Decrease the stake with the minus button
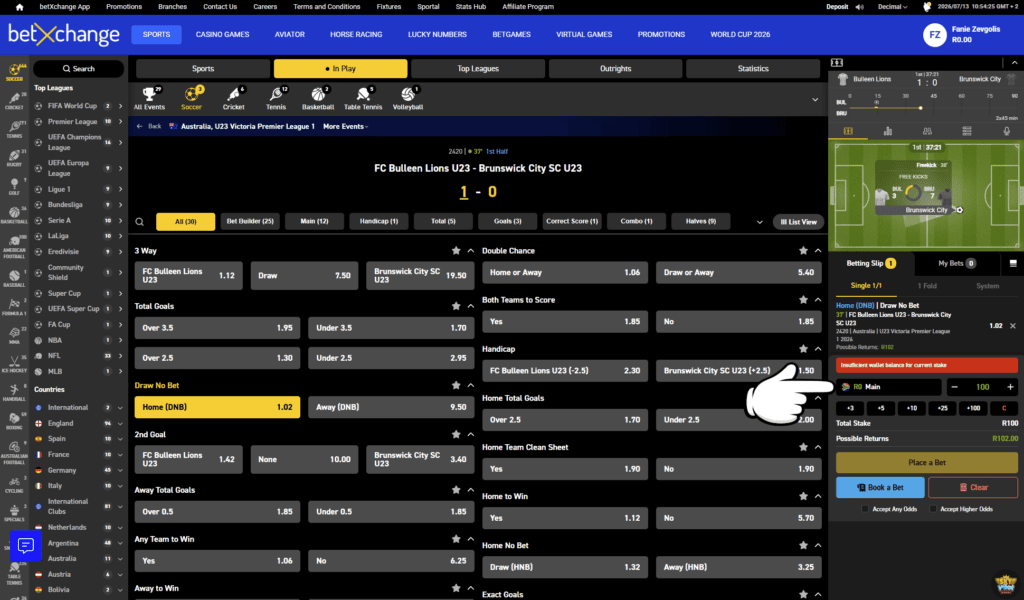Screen dimensions: 1024x600 (x=954, y=387)
